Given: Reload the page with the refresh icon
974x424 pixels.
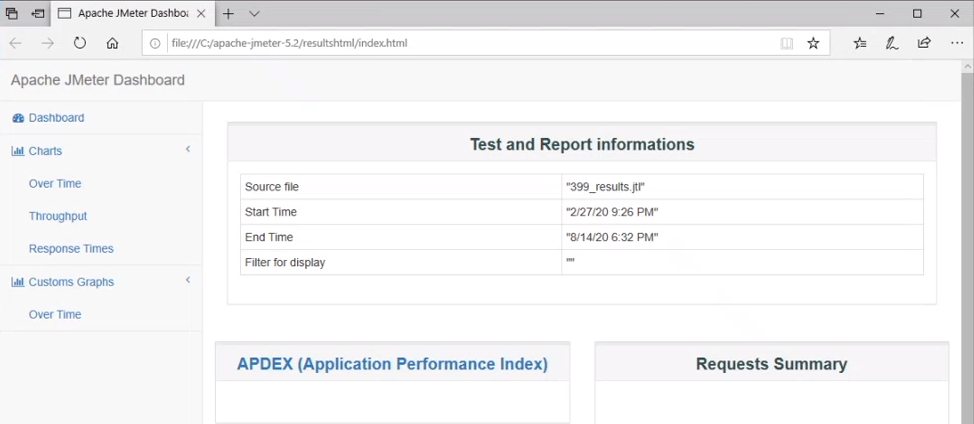Looking at the screenshot, I should (x=80, y=43).
